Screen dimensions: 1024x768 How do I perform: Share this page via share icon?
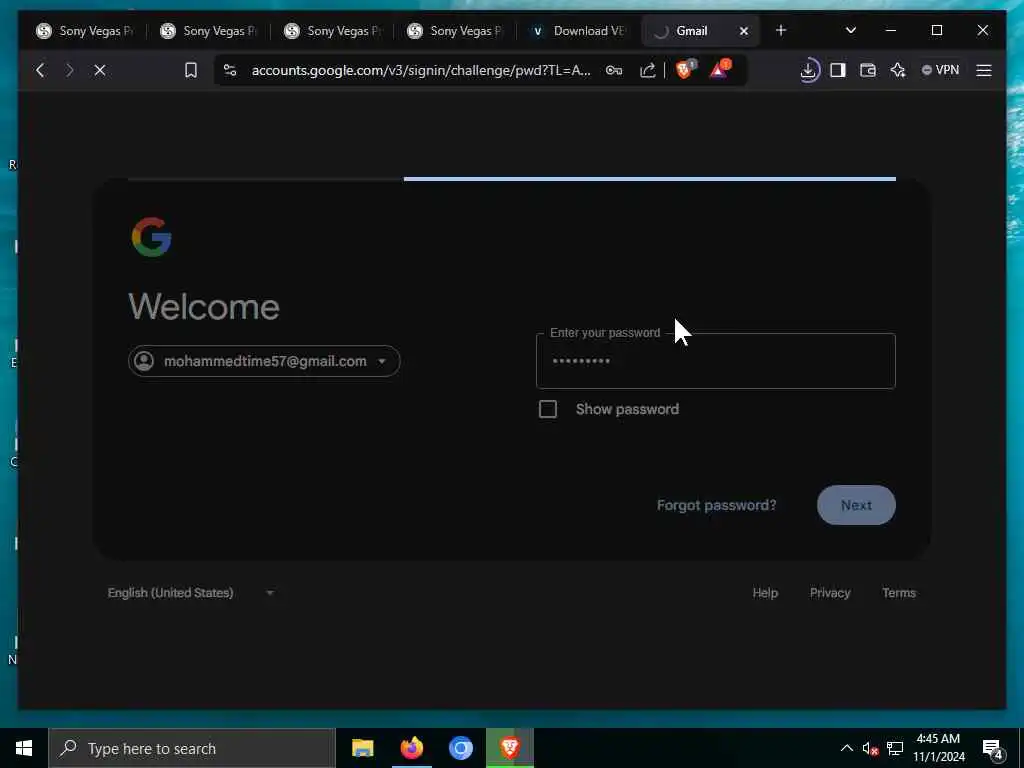(647, 71)
